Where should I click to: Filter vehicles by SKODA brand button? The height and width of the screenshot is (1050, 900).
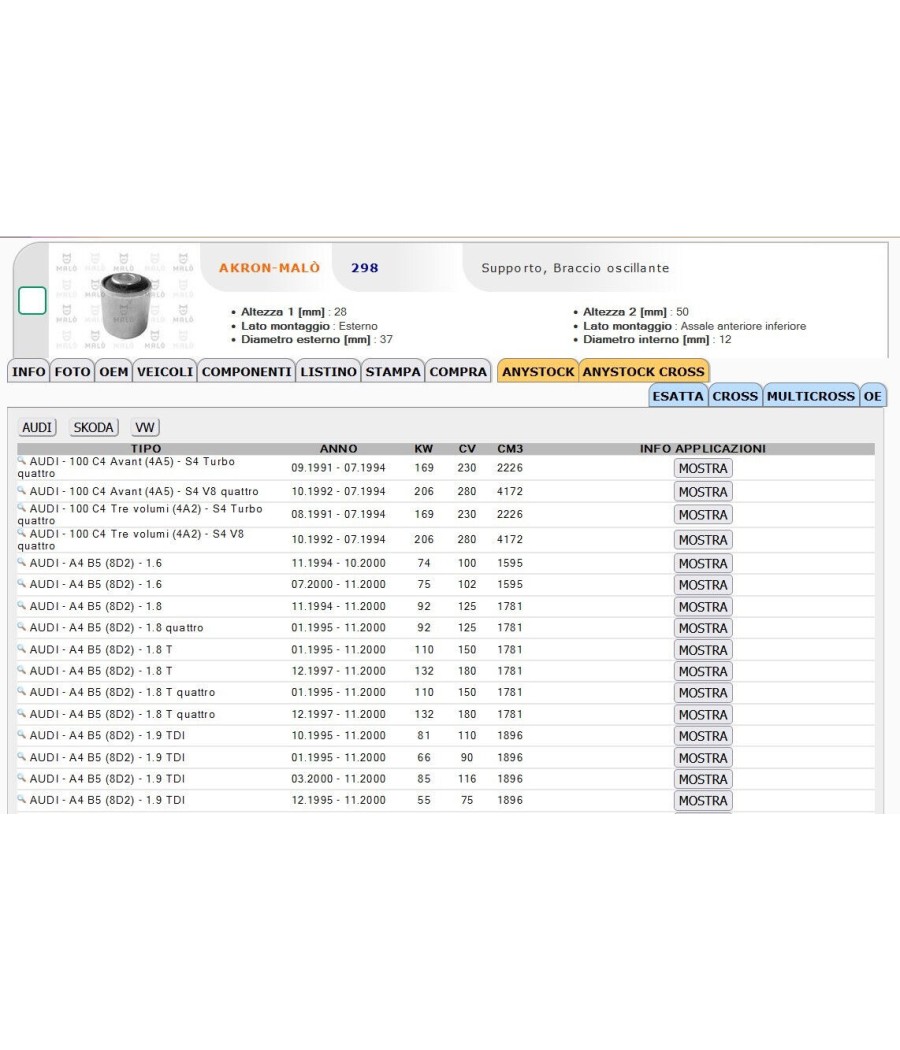coord(93,427)
